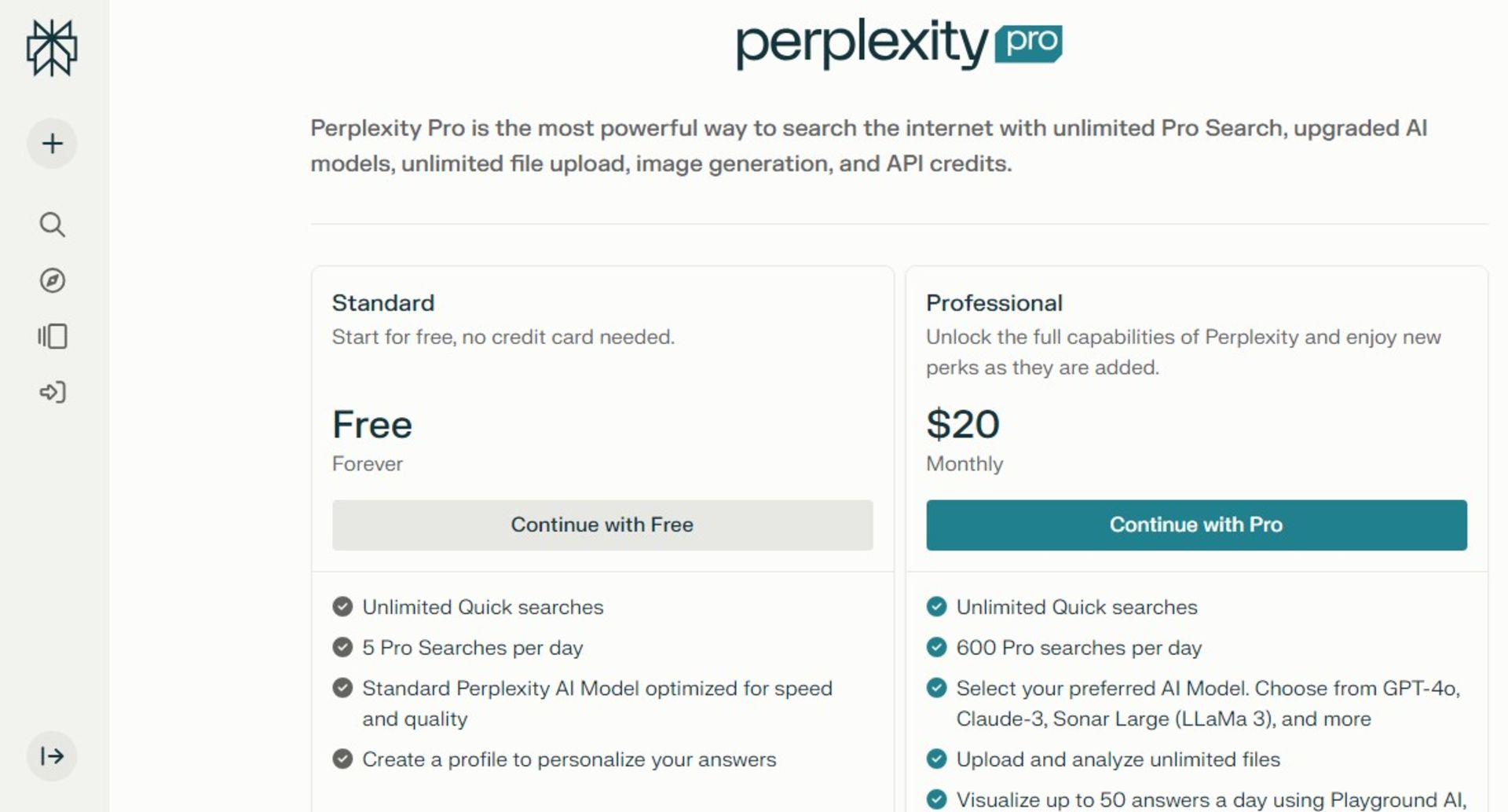The height and width of the screenshot is (812, 1508).
Task: Click the Free Forever price text
Action: (x=372, y=441)
